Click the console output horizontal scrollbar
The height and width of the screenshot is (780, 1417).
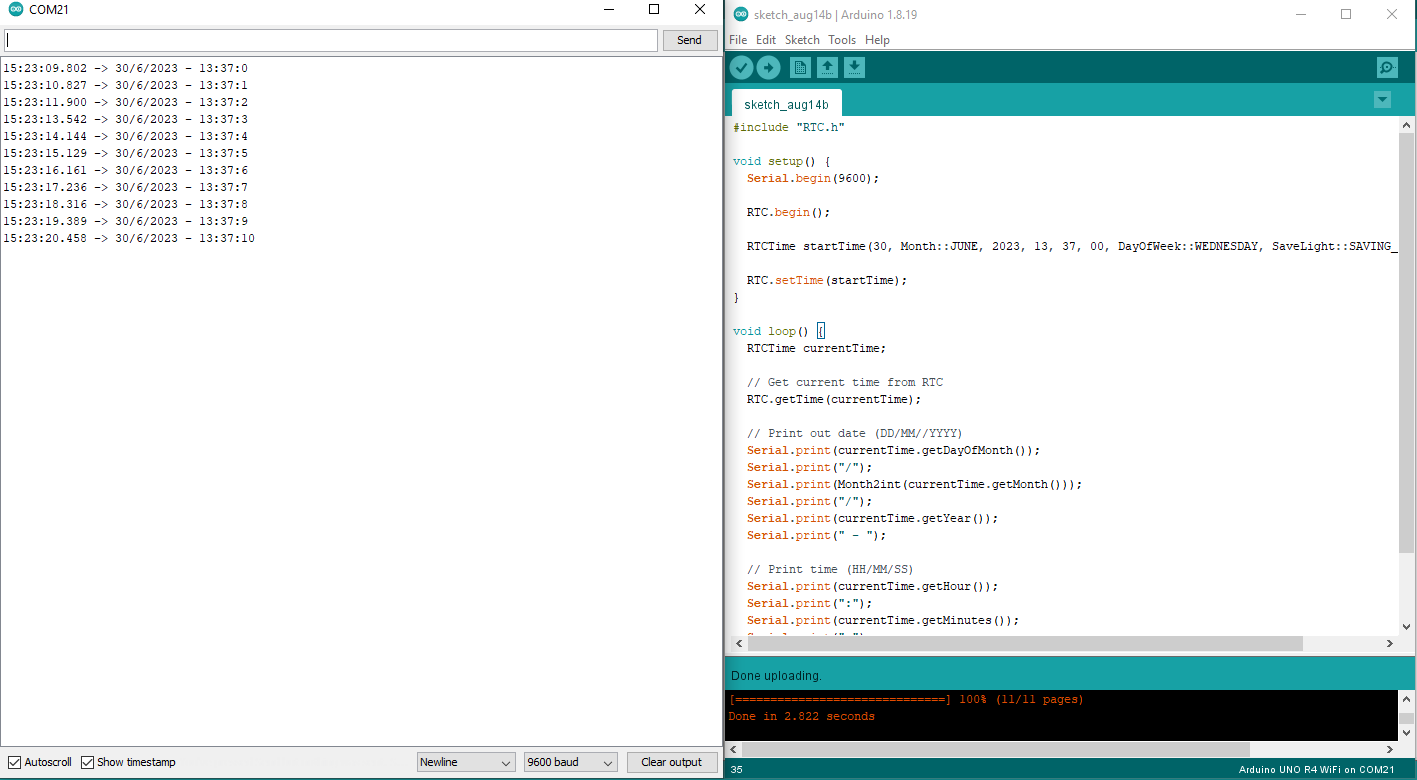996,749
